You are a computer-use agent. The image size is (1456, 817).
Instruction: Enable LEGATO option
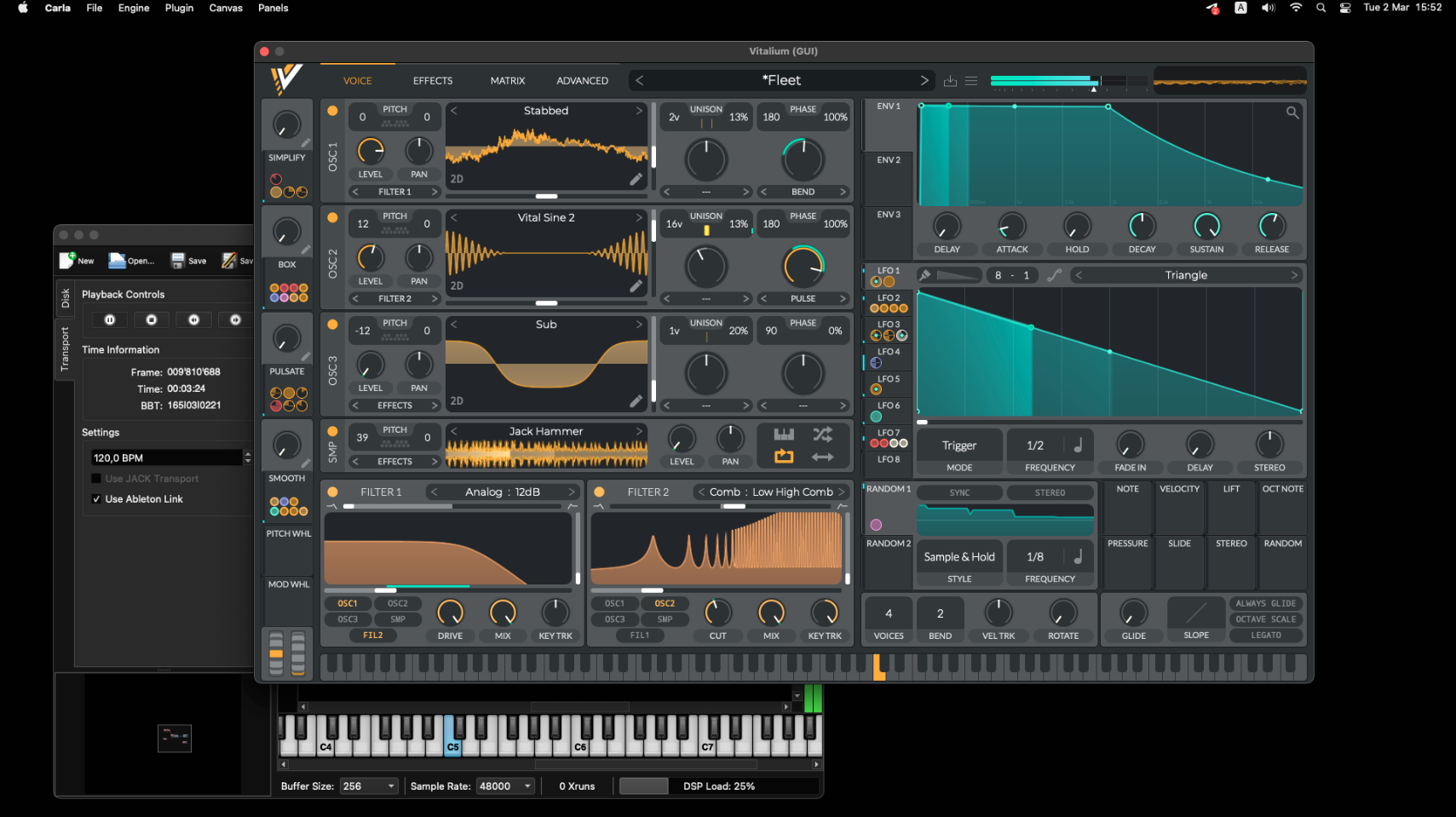point(1266,636)
